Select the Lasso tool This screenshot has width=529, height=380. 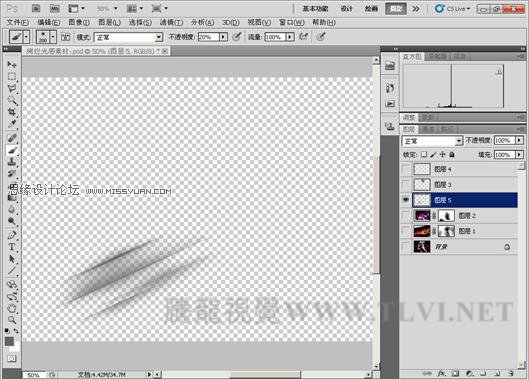[12, 88]
